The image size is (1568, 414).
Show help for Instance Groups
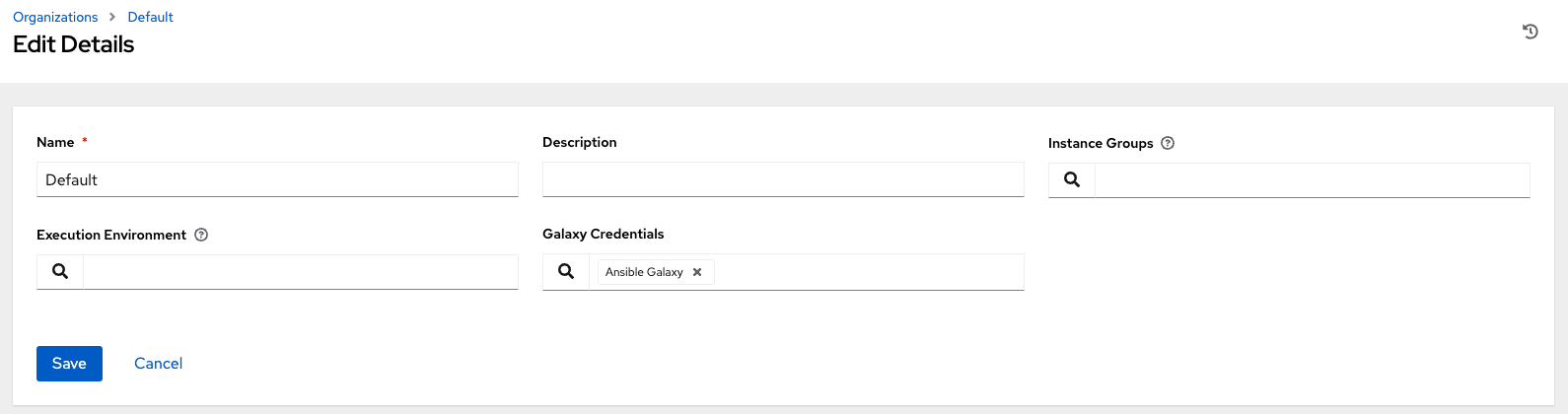click(x=1168, y=143)
